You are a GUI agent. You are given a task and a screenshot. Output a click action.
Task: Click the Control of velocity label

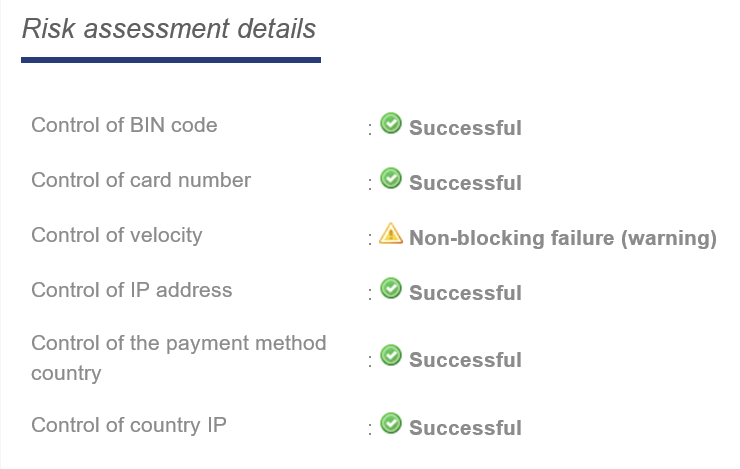[x=117, y=235]
